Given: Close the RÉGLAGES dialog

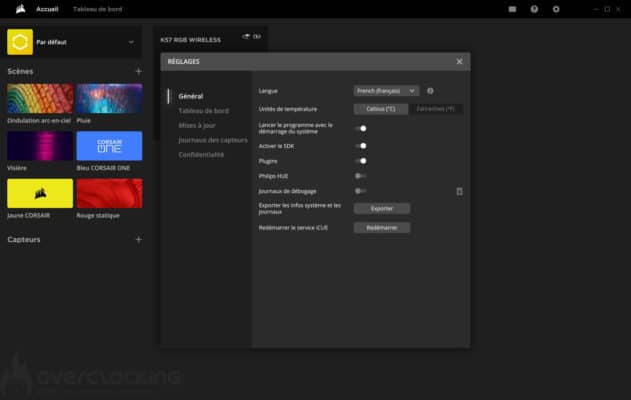Looking at the screenshot, I should [x=459, y=62].
